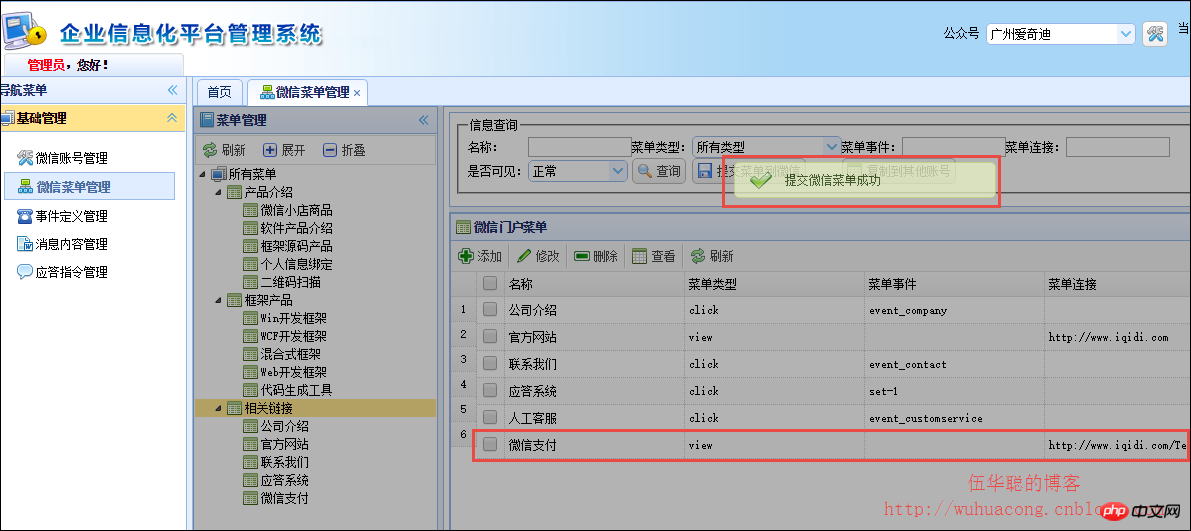Sort by the 菜单事件 column header
This screenshot has width=1191, height=531.
(x=954, y=284)
